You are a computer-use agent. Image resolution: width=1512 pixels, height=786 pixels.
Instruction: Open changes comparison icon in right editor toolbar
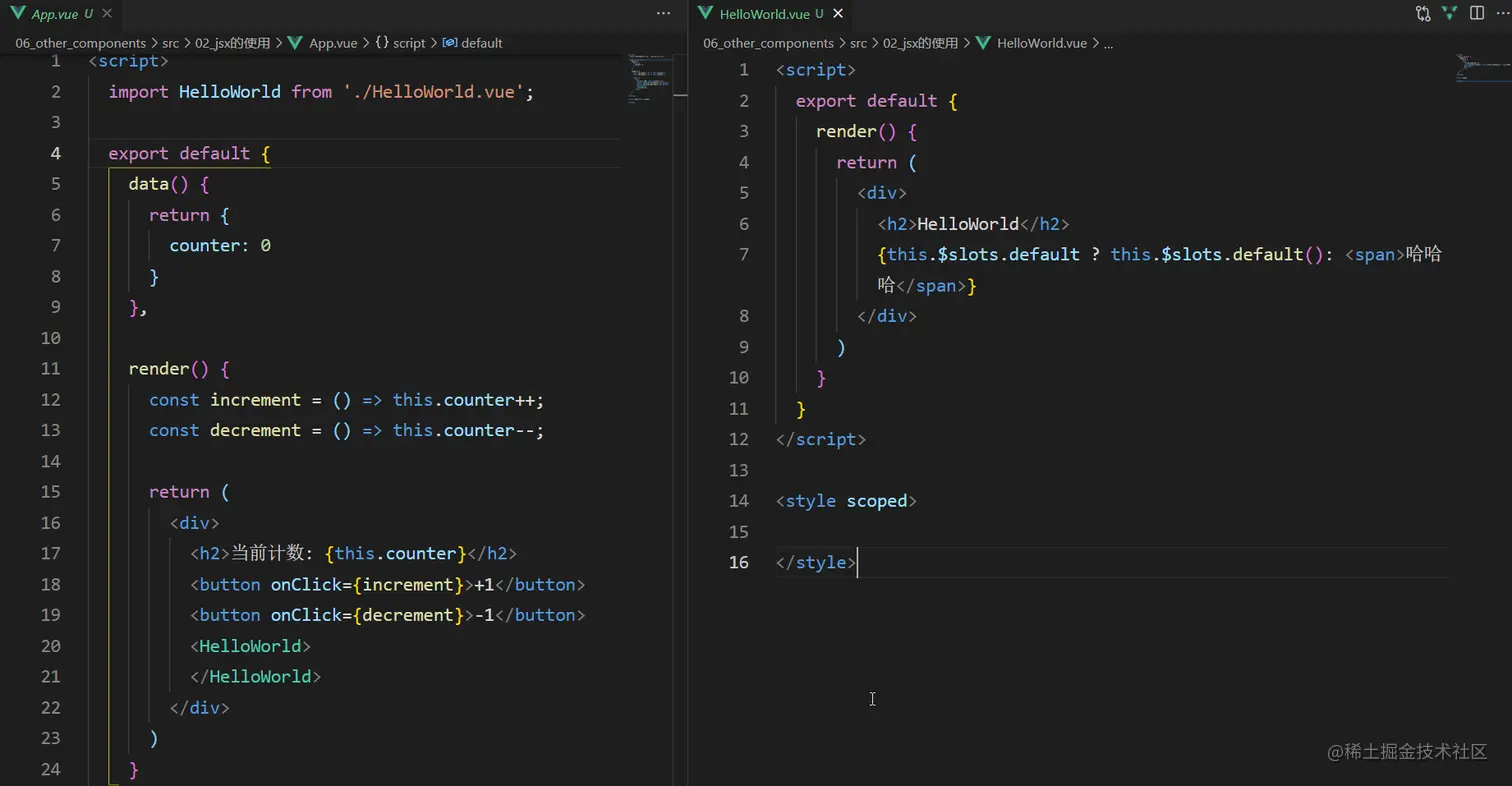click(1422, 13)
